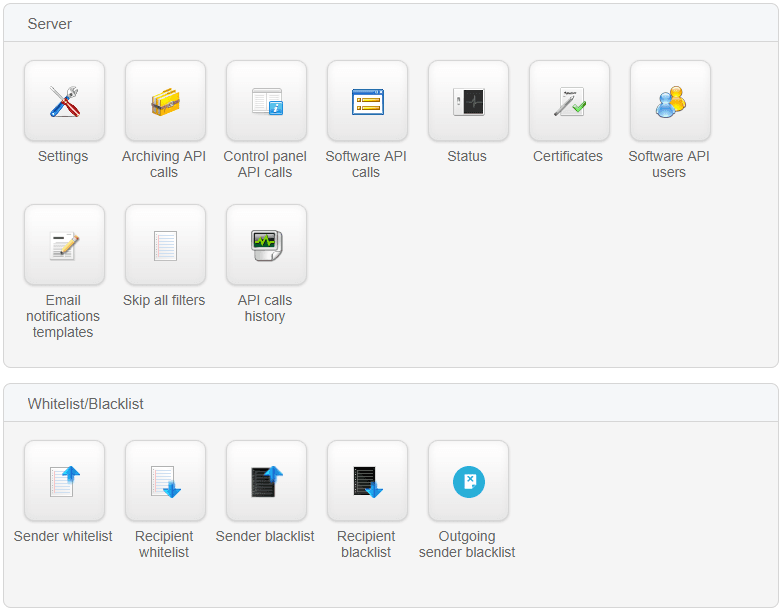Click the "Email notifications templates" label
784x614 pixels.
point(63,316)
